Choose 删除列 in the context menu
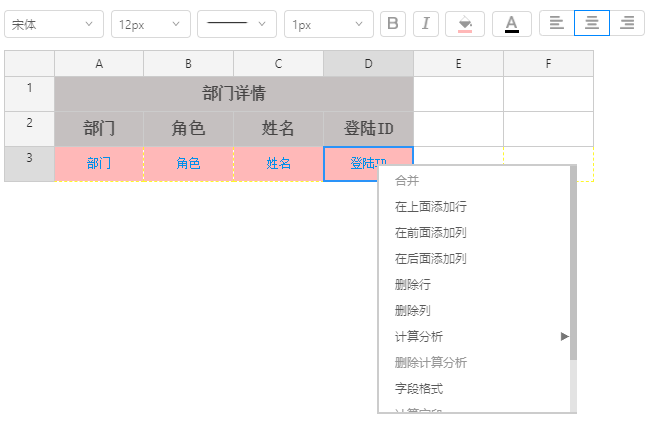Screen dimensions: 651x425 [413, 311]
